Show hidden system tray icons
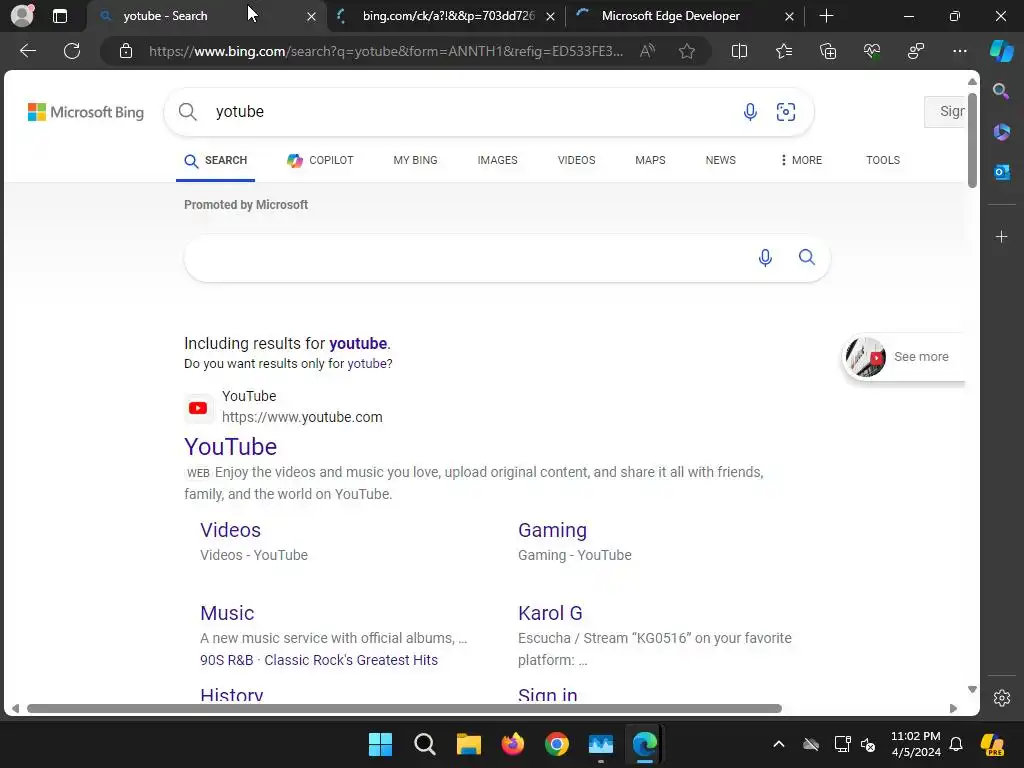Image resolution: width=1024 pixels, height=768 pixels. [x=778, y=744]
